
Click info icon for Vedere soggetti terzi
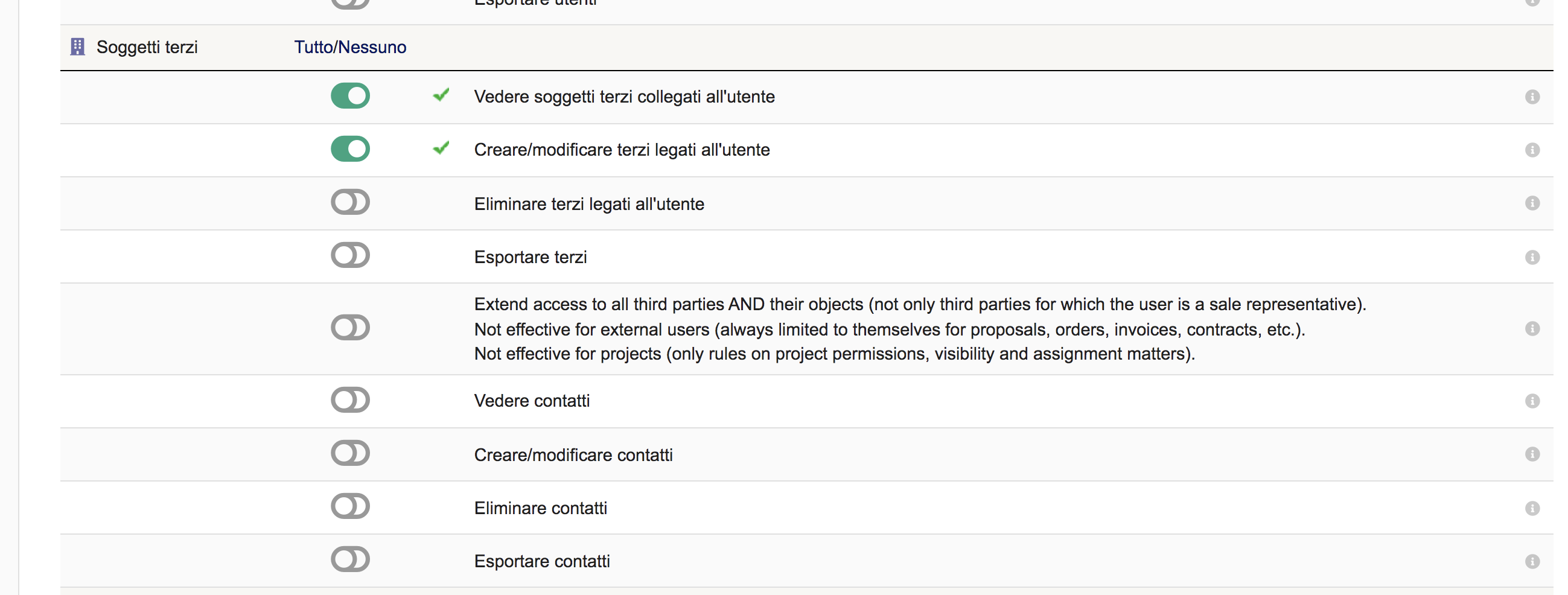tap(1532, 97)
